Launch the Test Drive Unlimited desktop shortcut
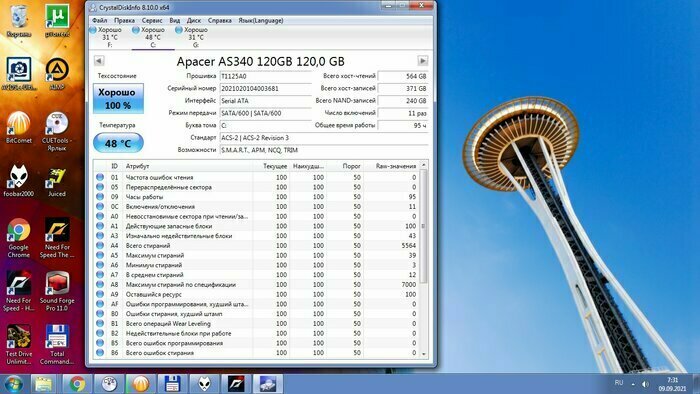The width and height of the screenshot is (700, 394). 19,344
